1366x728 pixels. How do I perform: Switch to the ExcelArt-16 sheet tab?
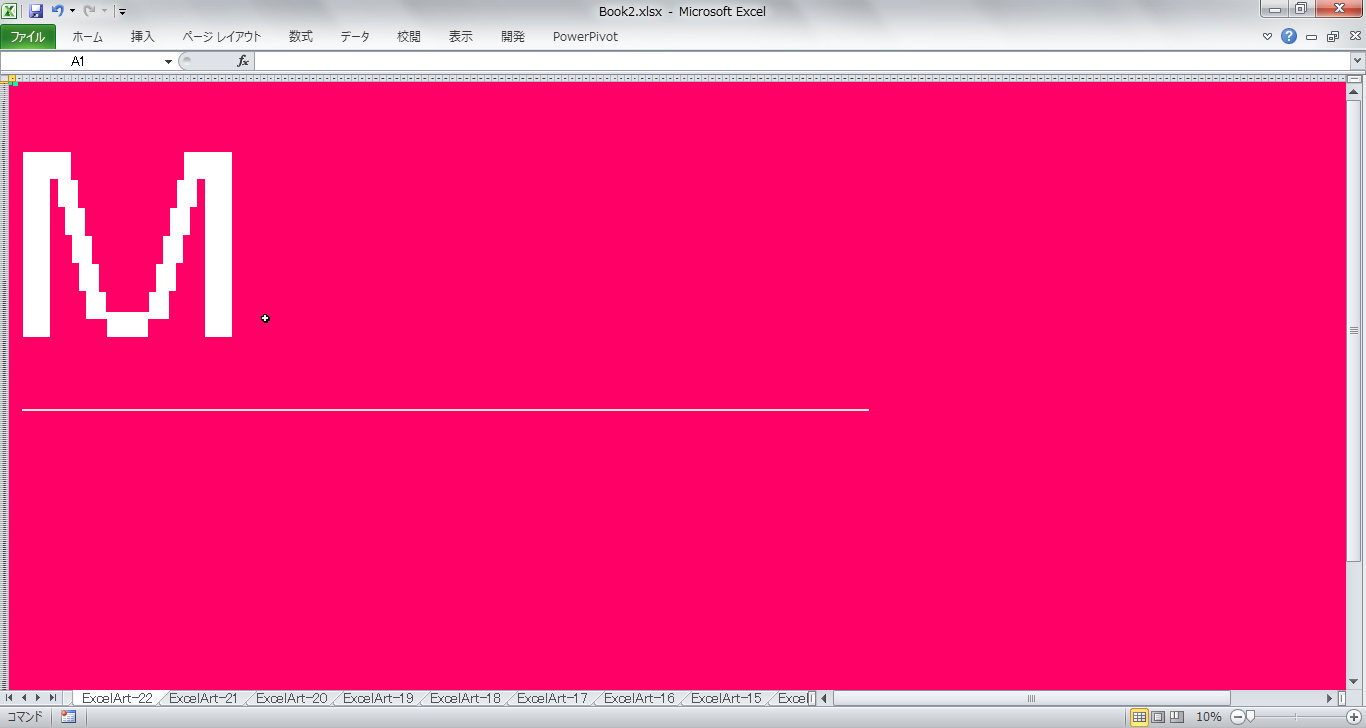[x=639, y=698]
